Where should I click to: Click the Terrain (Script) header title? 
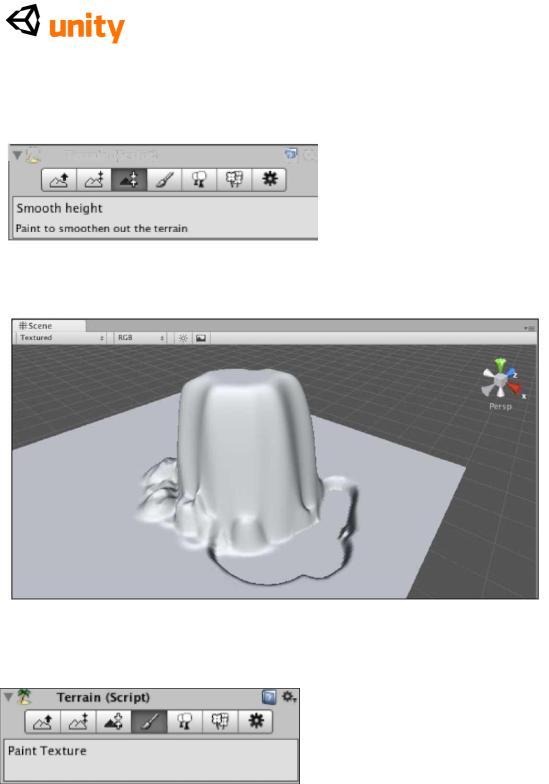pos(103,698)
